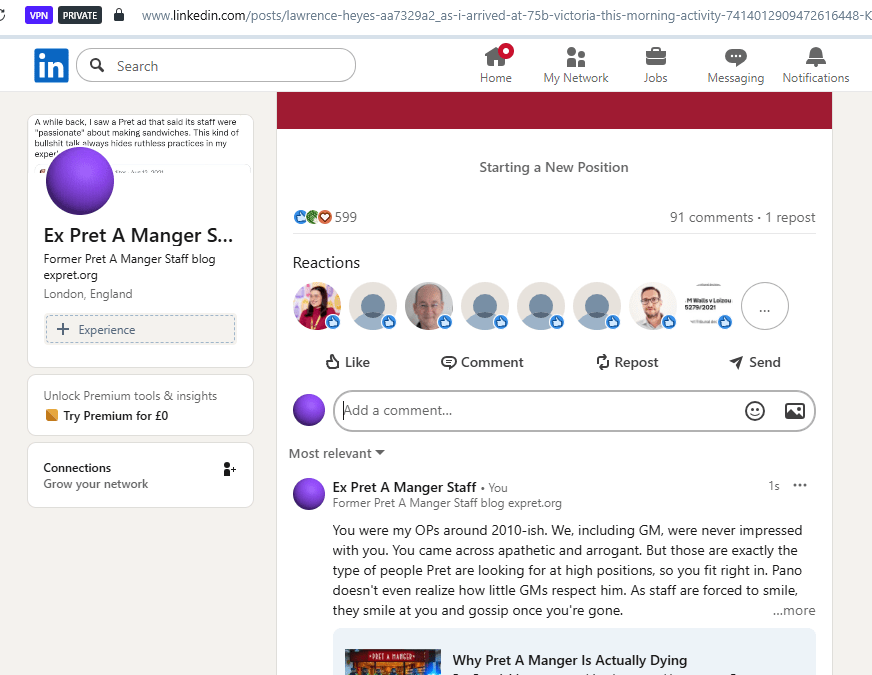The image size is (872, 675).
Task: Click the add connections person icon
Action: click(229, 469)
